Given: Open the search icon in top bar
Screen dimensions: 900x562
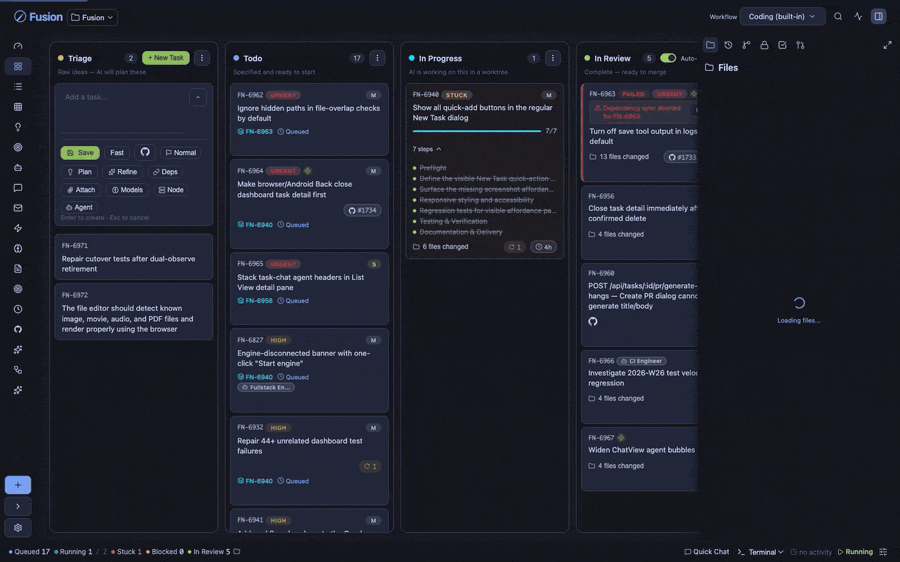Looking at the screenshot, I should click(x=838, y=17).
